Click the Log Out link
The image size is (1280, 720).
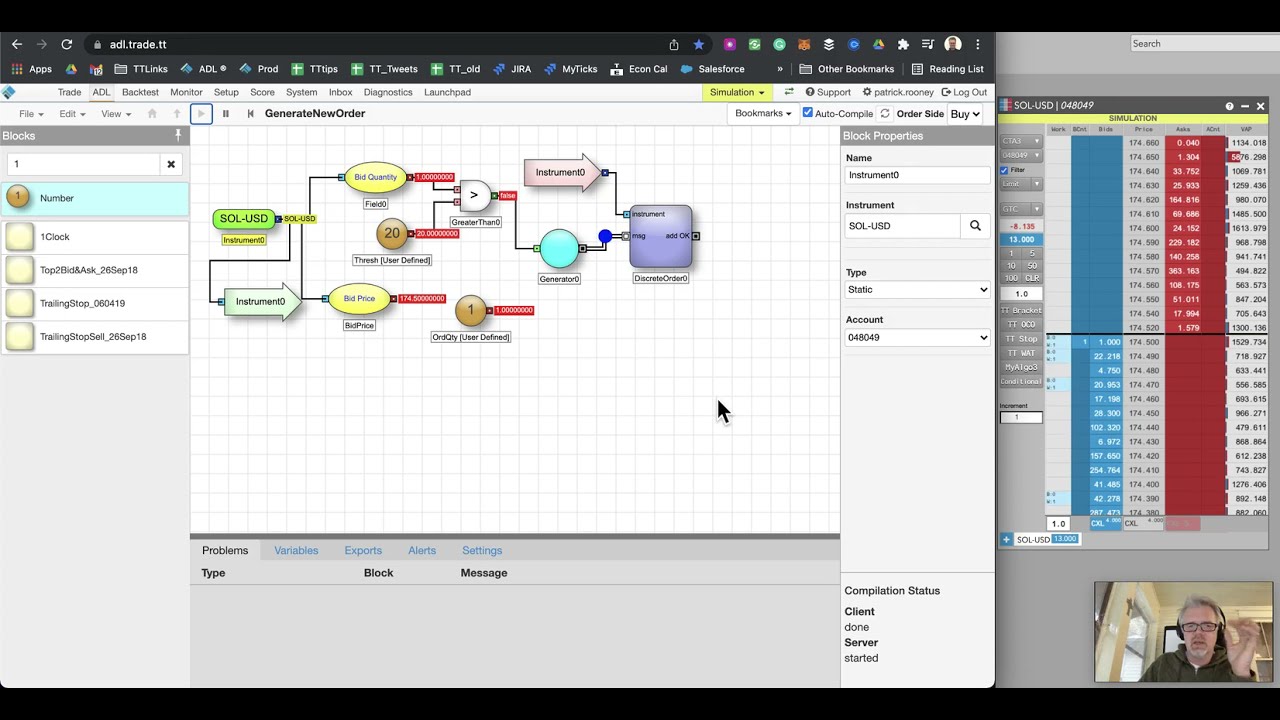pos(964,92)
